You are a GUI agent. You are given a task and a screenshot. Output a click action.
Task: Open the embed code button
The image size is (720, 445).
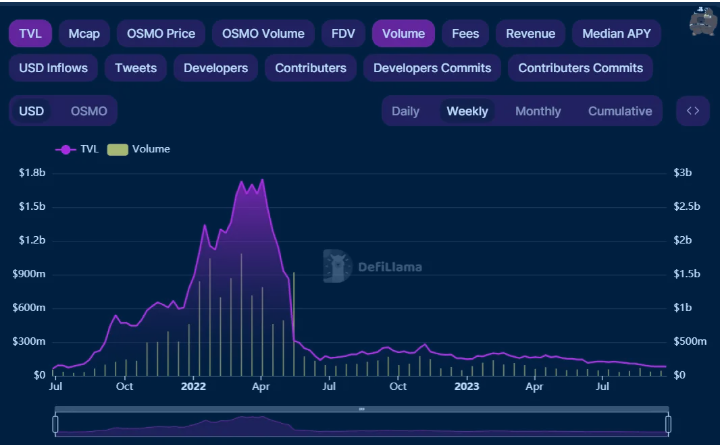(x=693, y=111)
